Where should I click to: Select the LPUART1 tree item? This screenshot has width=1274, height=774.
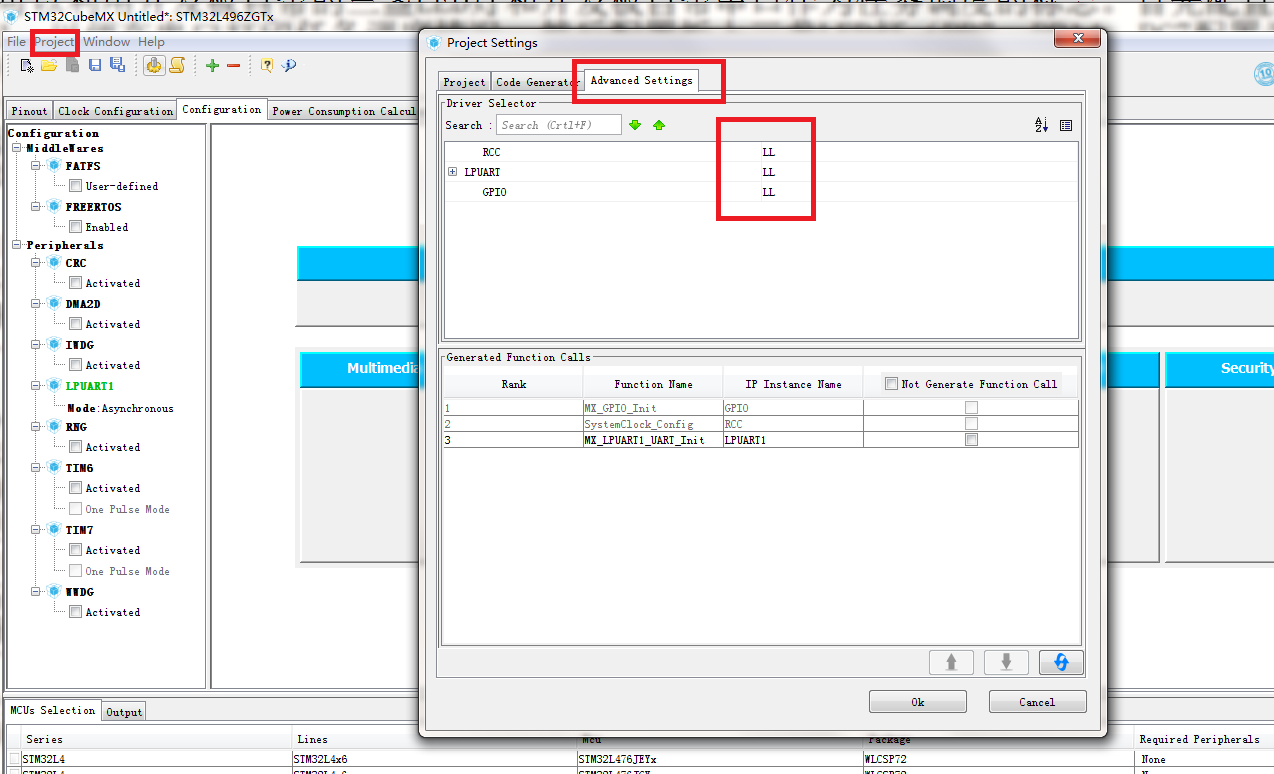click(x=90, y=386)
